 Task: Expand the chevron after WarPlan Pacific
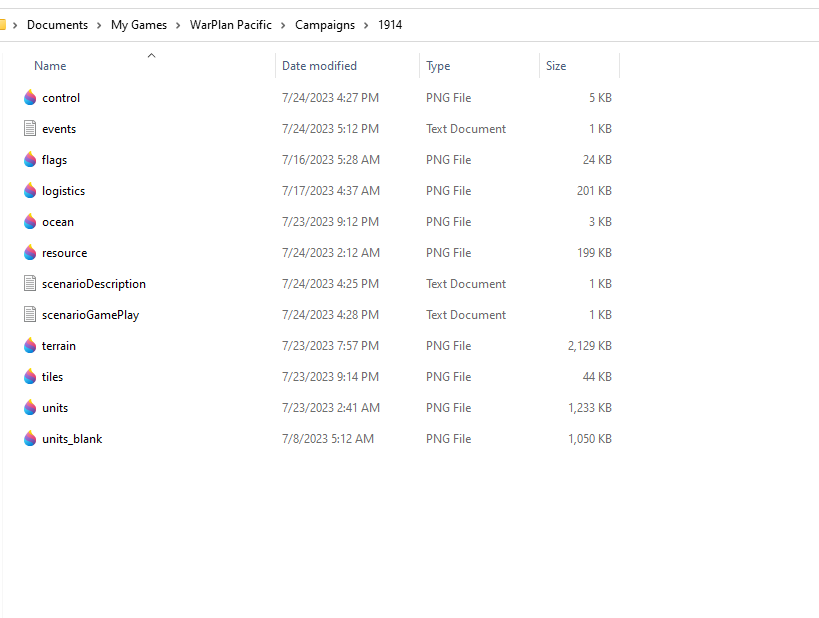[x=283, y=25]
